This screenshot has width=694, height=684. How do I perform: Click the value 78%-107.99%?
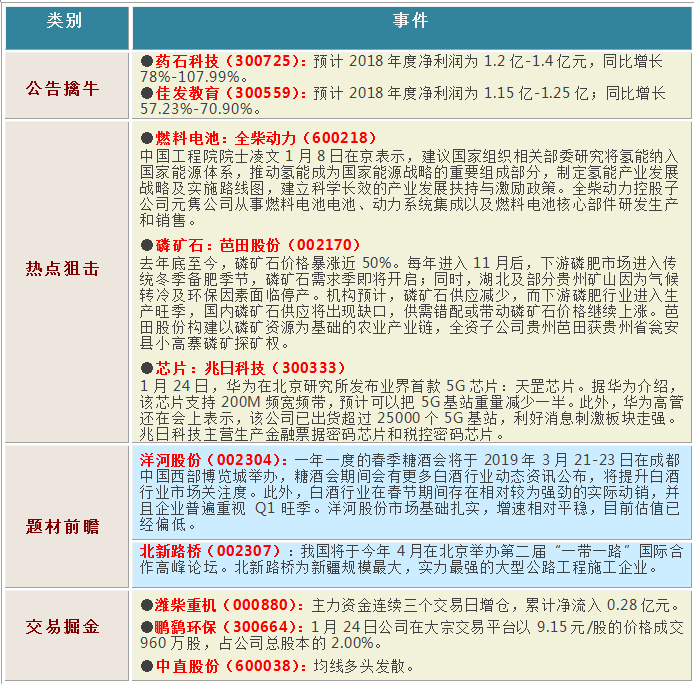pyautogui.click(x=189, y=77)
